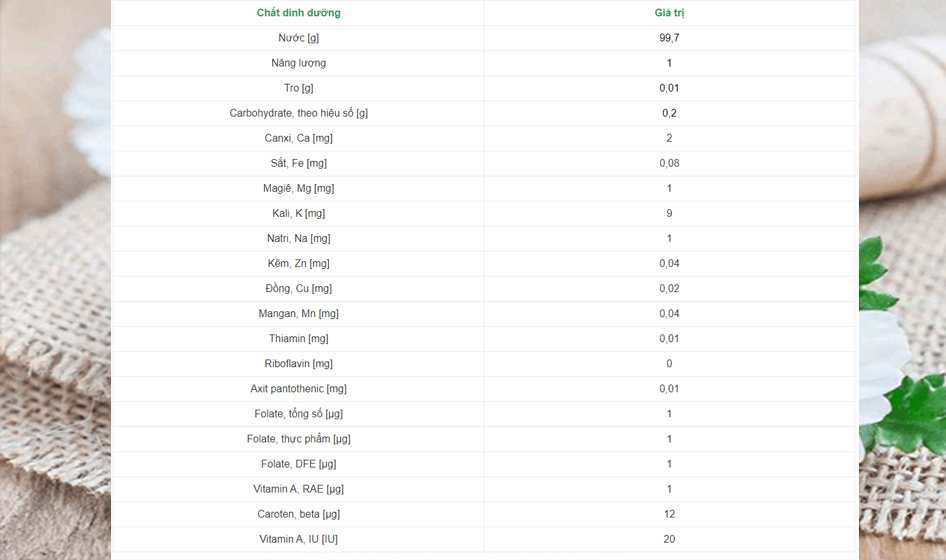Image resolution: width=946 pixels, height=560 pixels.
Task: Select the "Axit pantothenic [mg]" label
Action: pos(298,389)
